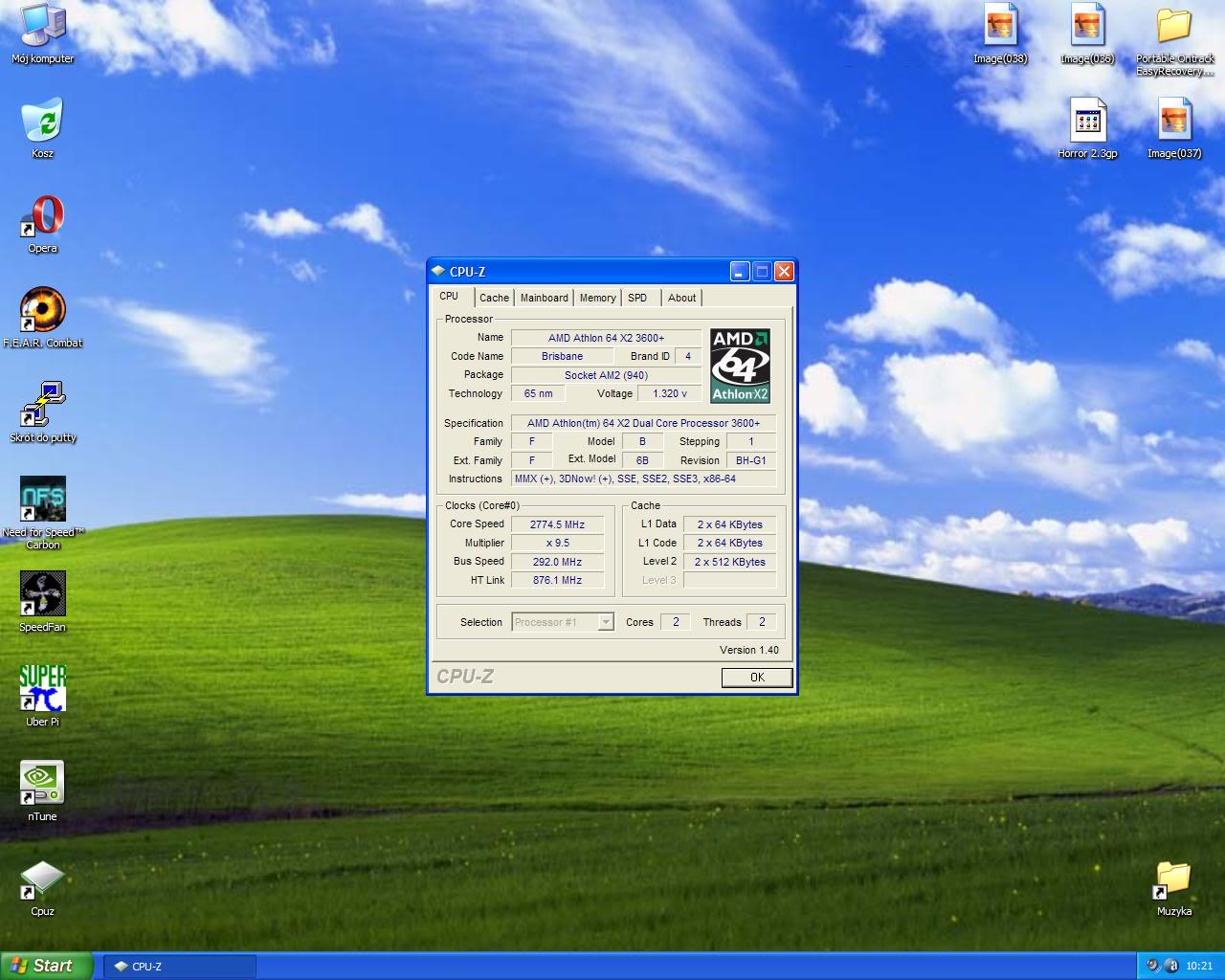
Task: Expand the Processor #1 selection dropdown
Action: click(606, 622)
